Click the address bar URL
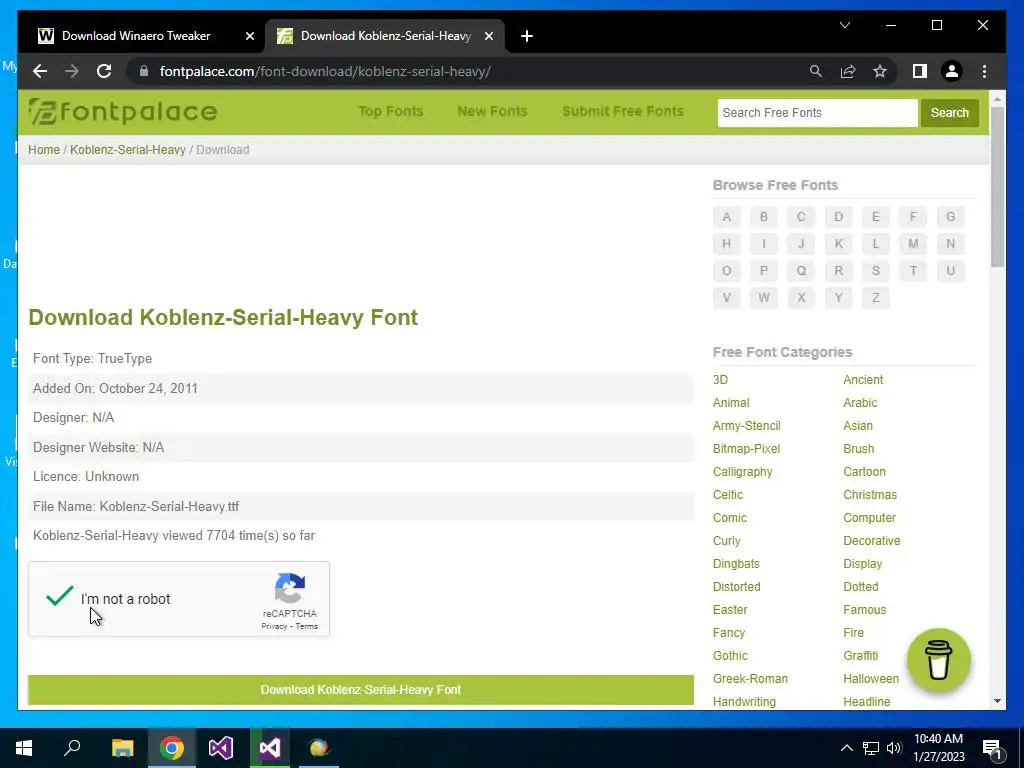This screenshot has height=768, width=1024. [x=325, y=71]
